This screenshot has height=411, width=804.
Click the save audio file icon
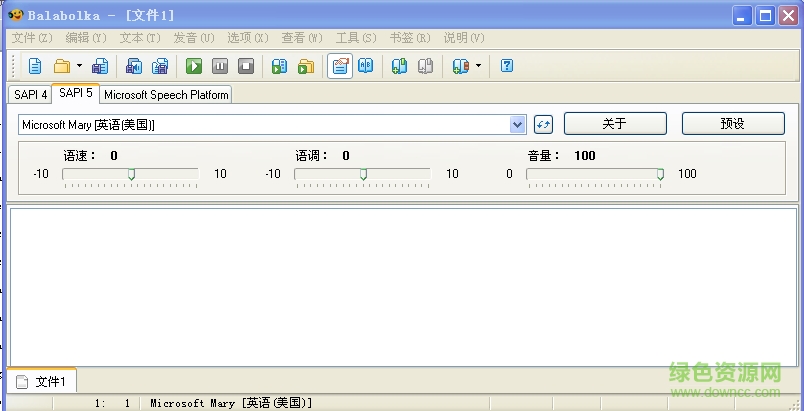click(134, 66)
